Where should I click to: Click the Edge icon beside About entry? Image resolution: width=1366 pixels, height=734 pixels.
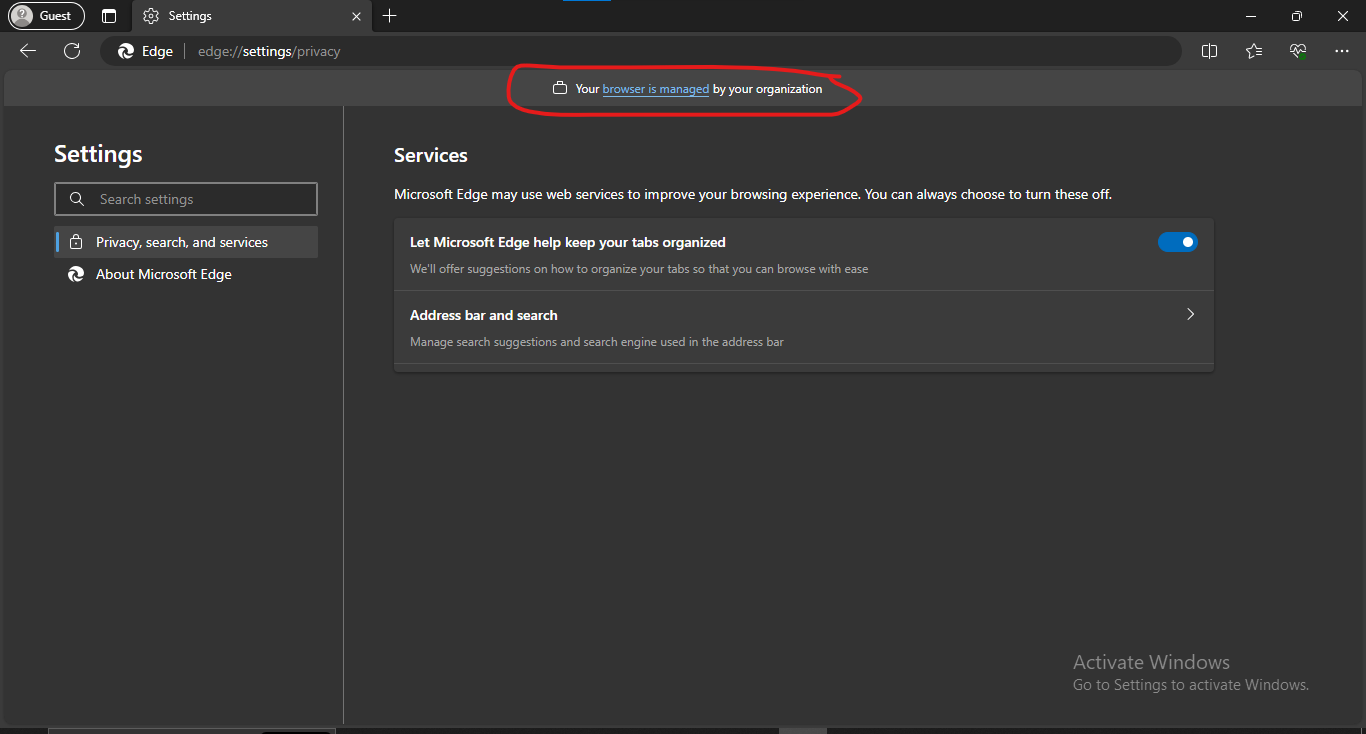(x=76, y=274)
